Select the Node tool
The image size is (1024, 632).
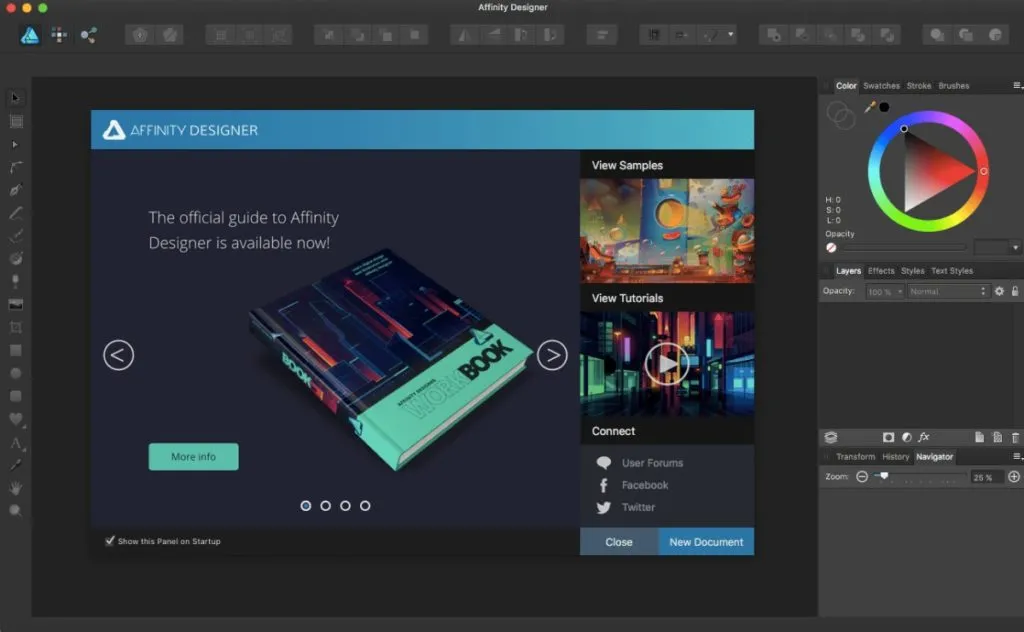16,144
